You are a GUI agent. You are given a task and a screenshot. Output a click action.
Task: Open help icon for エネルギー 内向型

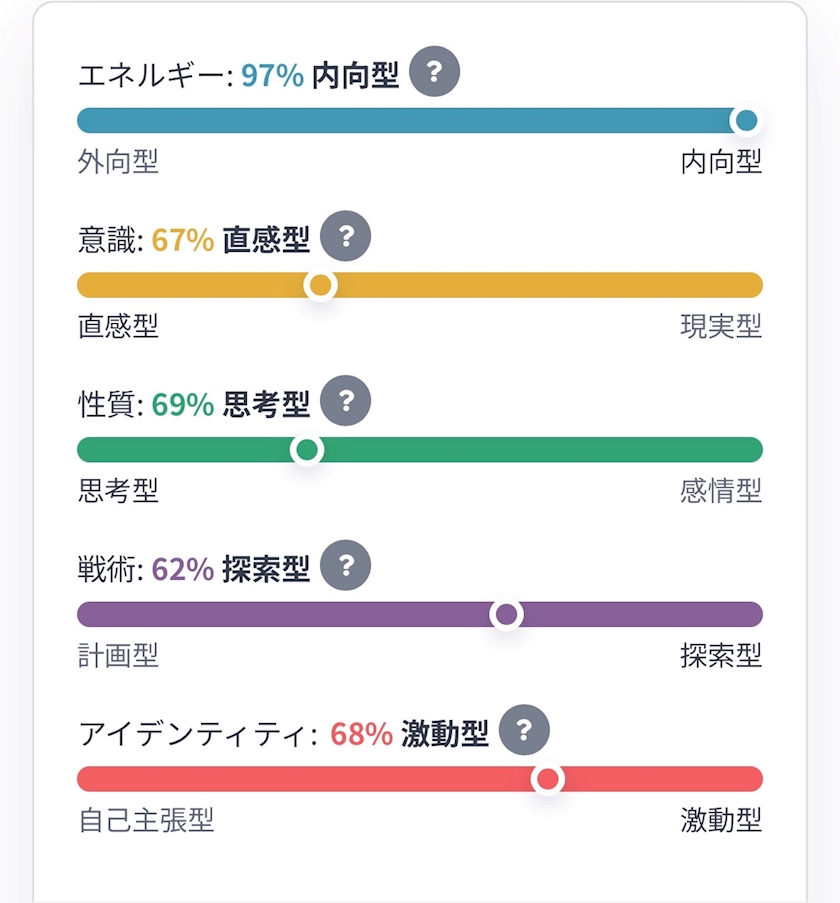434,71
